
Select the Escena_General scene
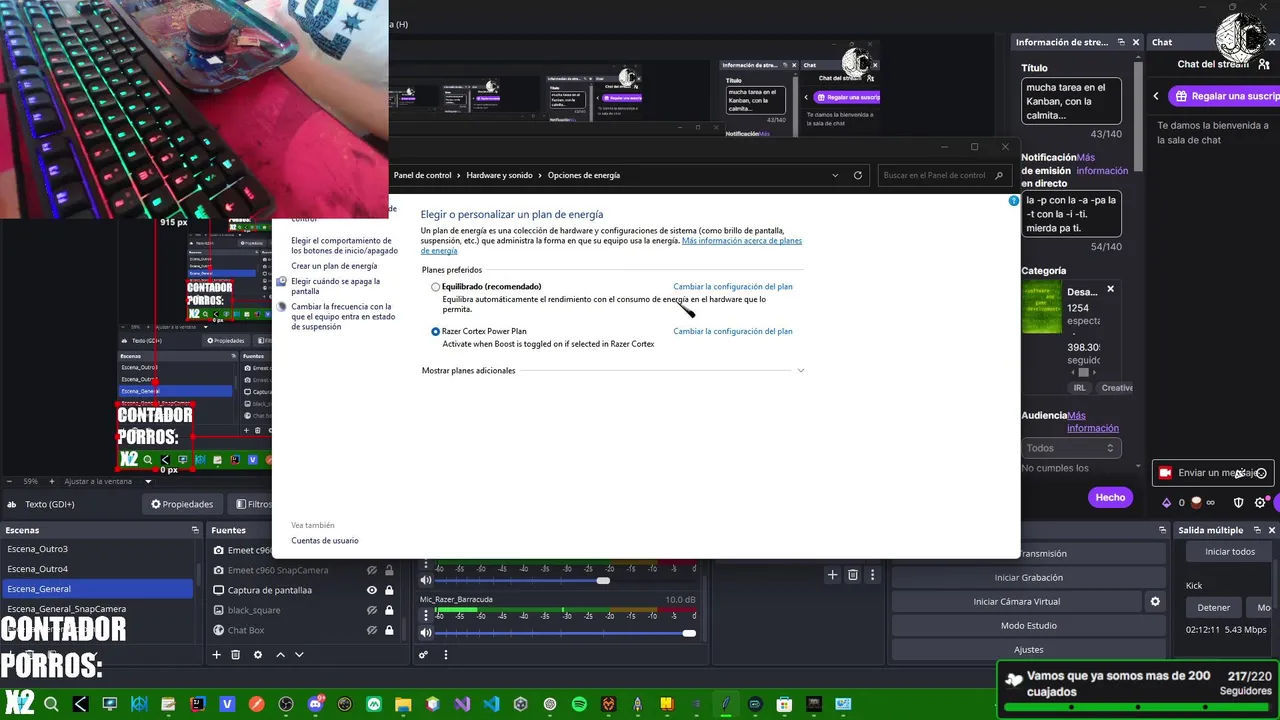(x=97, y=589)
